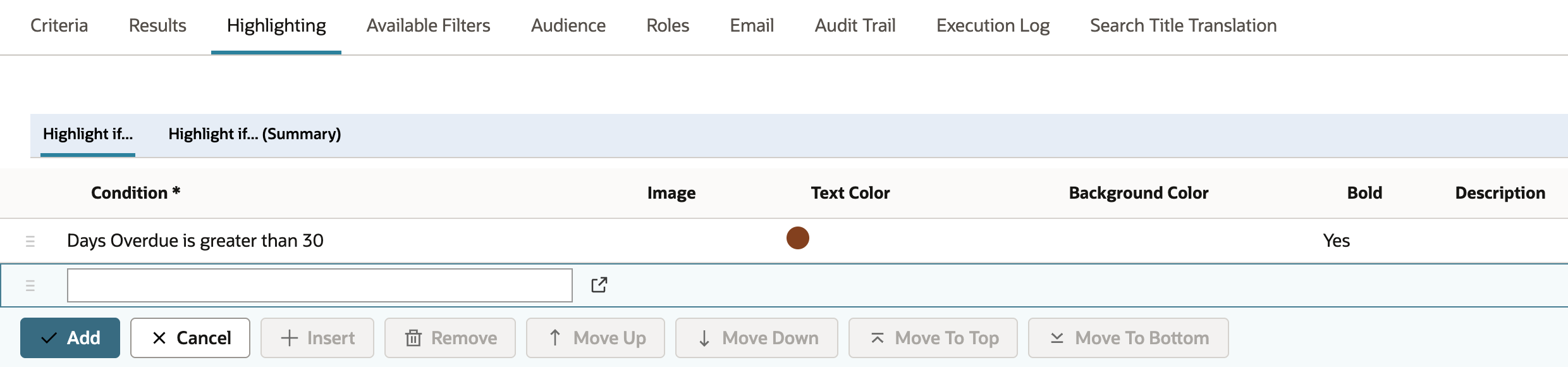The height and width of the screenshot is (367, 1568).
Task: Click the Move Down button
Action: pos(757,338)
